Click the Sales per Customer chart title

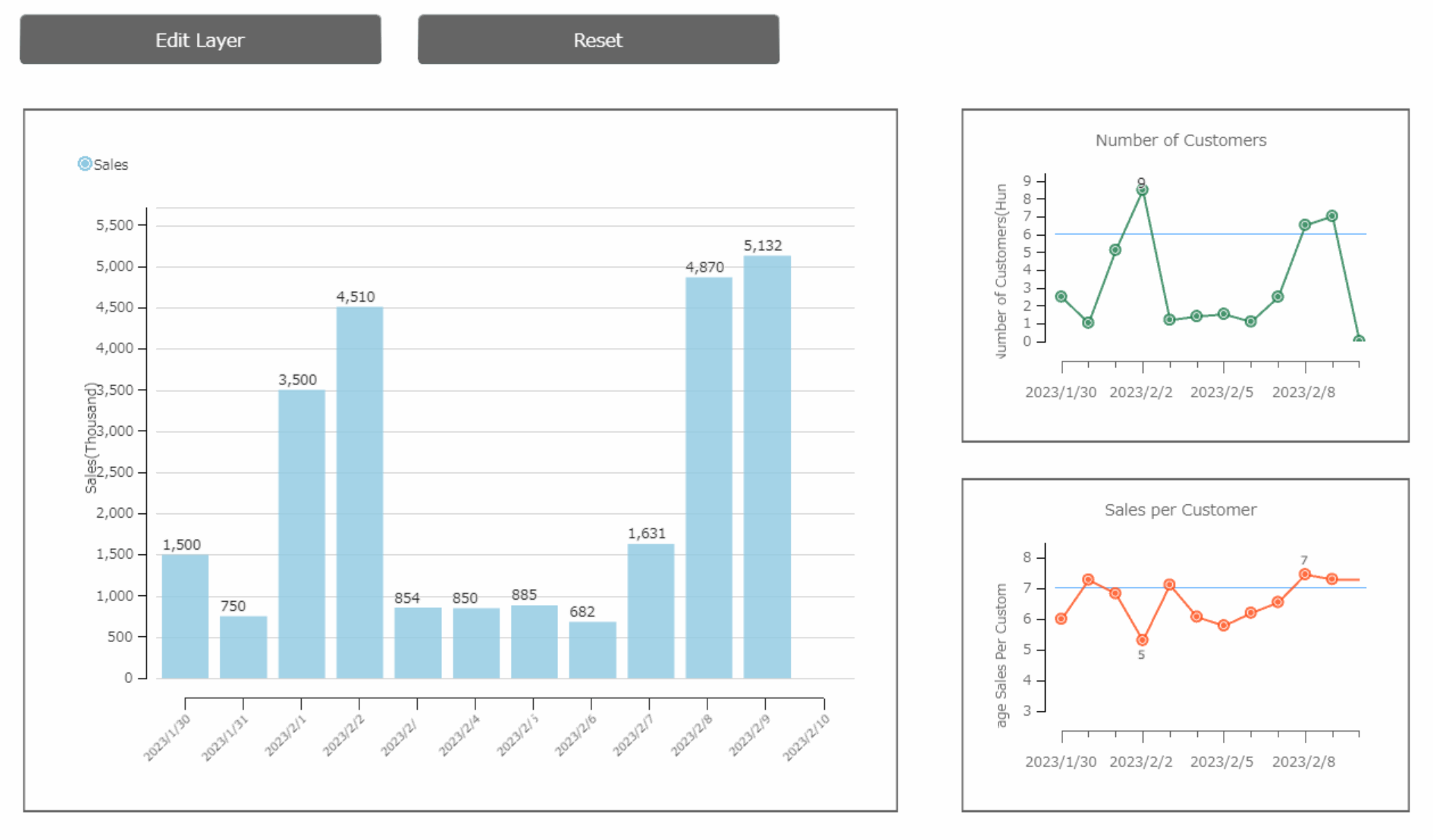pyautogui.click(x=1181, y=509)
